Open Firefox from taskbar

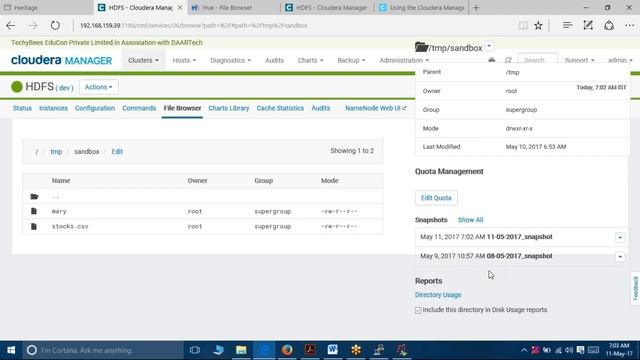click(x=287, y=350)
